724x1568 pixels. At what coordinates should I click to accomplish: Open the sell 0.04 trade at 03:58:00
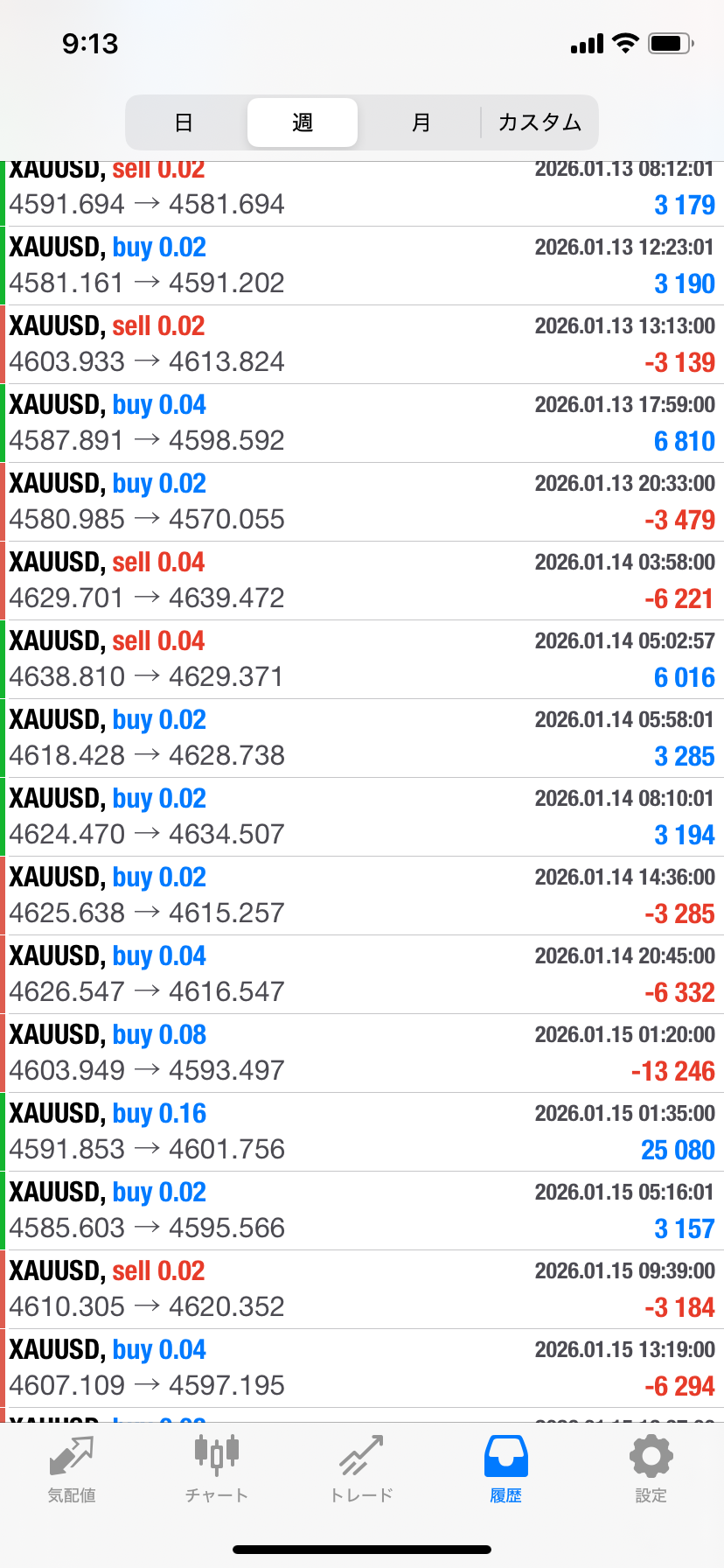click(x=362, y=580)
